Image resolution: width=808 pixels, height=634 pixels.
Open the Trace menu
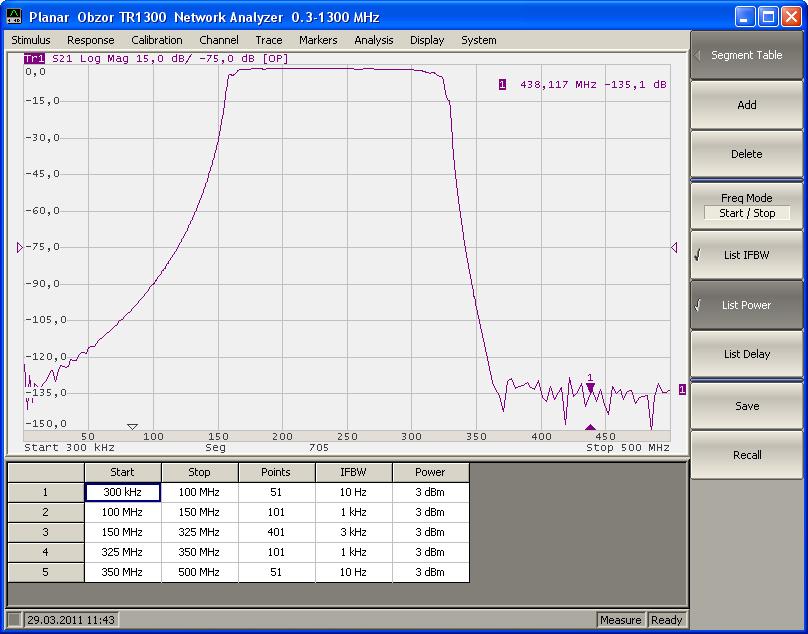[x=268, y=40]
